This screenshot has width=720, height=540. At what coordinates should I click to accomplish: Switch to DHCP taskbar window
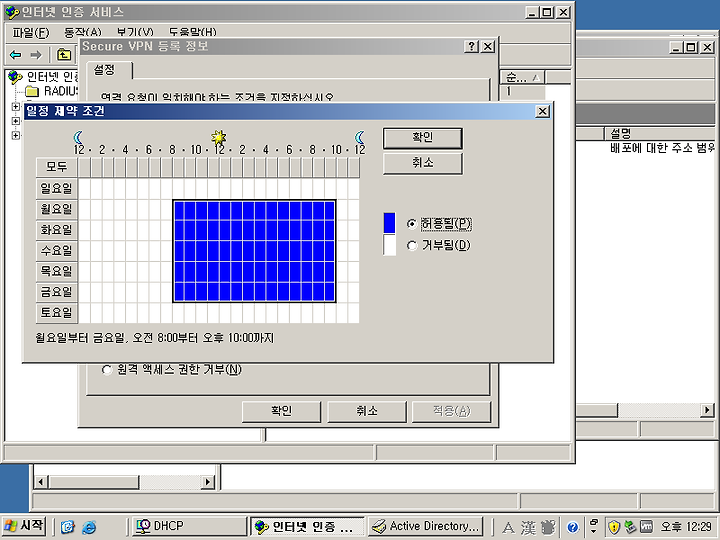pyautogui.click(x=190, y=526)
